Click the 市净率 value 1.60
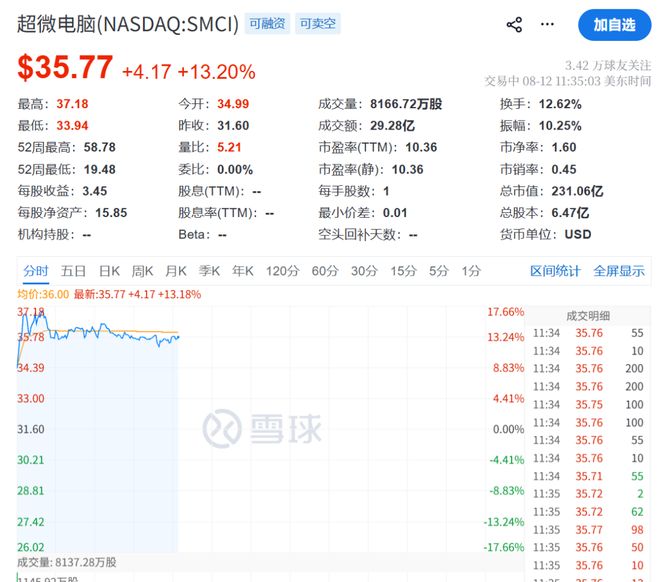 (564, 147)
